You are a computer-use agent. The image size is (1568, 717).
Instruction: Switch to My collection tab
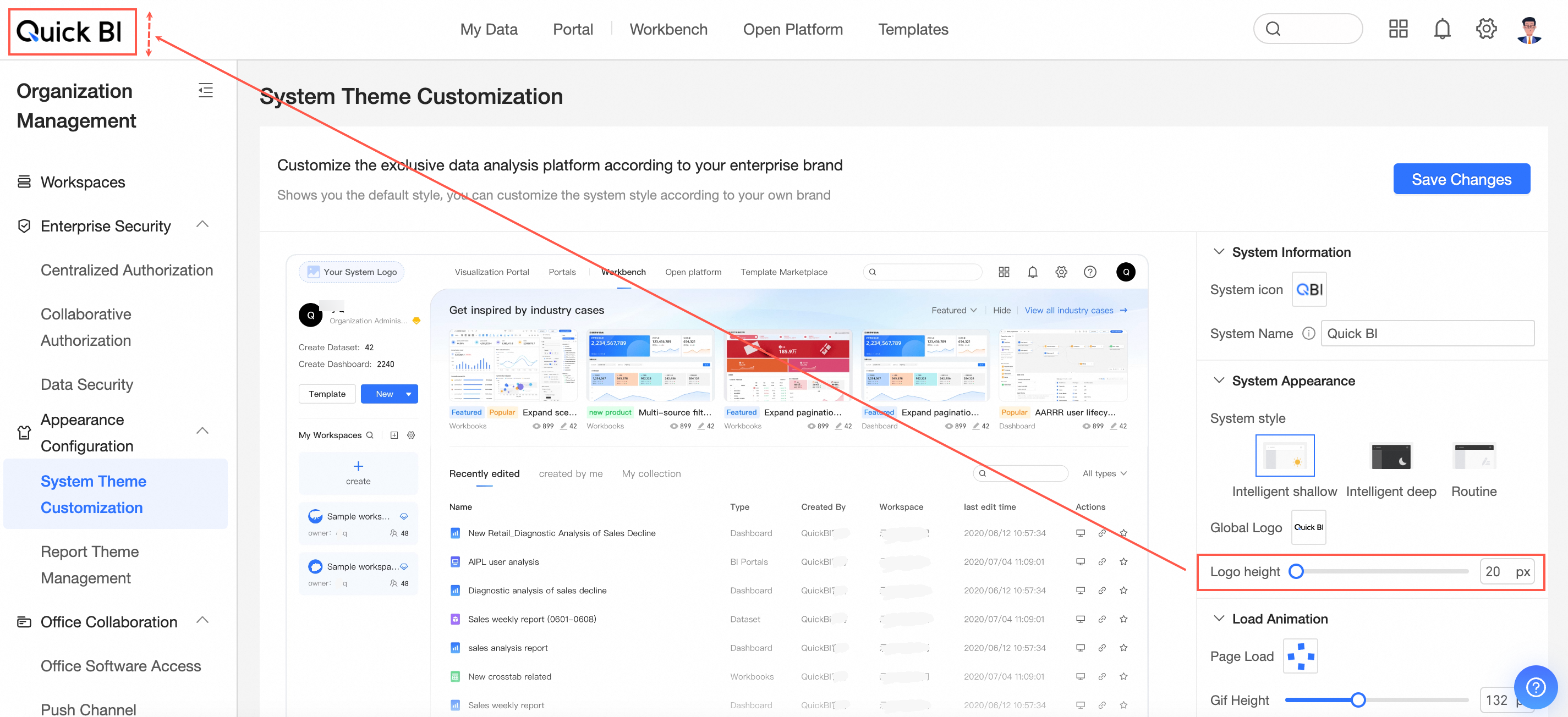[x=651, y=473]
